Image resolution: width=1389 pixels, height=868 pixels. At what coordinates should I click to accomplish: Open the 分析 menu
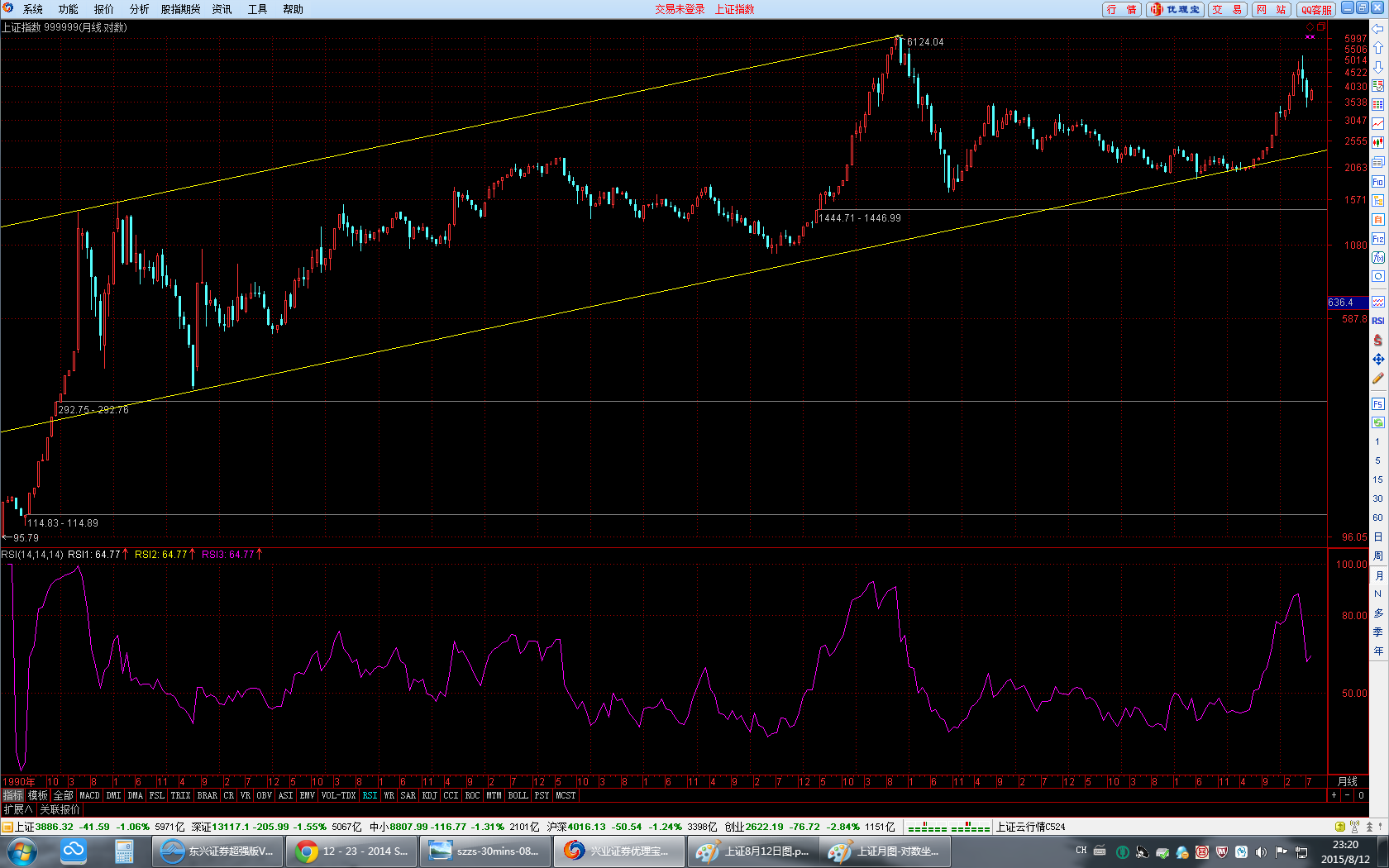(x=140, y=9)
